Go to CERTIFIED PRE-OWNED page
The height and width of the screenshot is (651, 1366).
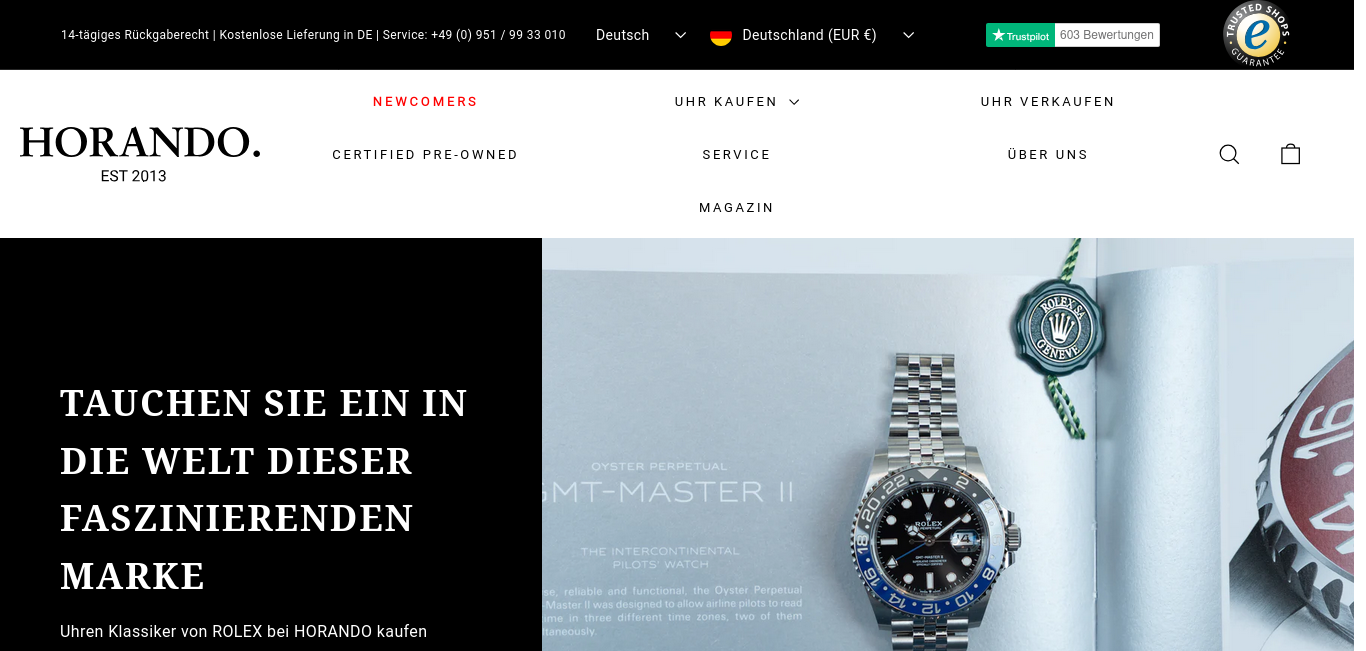(x=425, y=155)
